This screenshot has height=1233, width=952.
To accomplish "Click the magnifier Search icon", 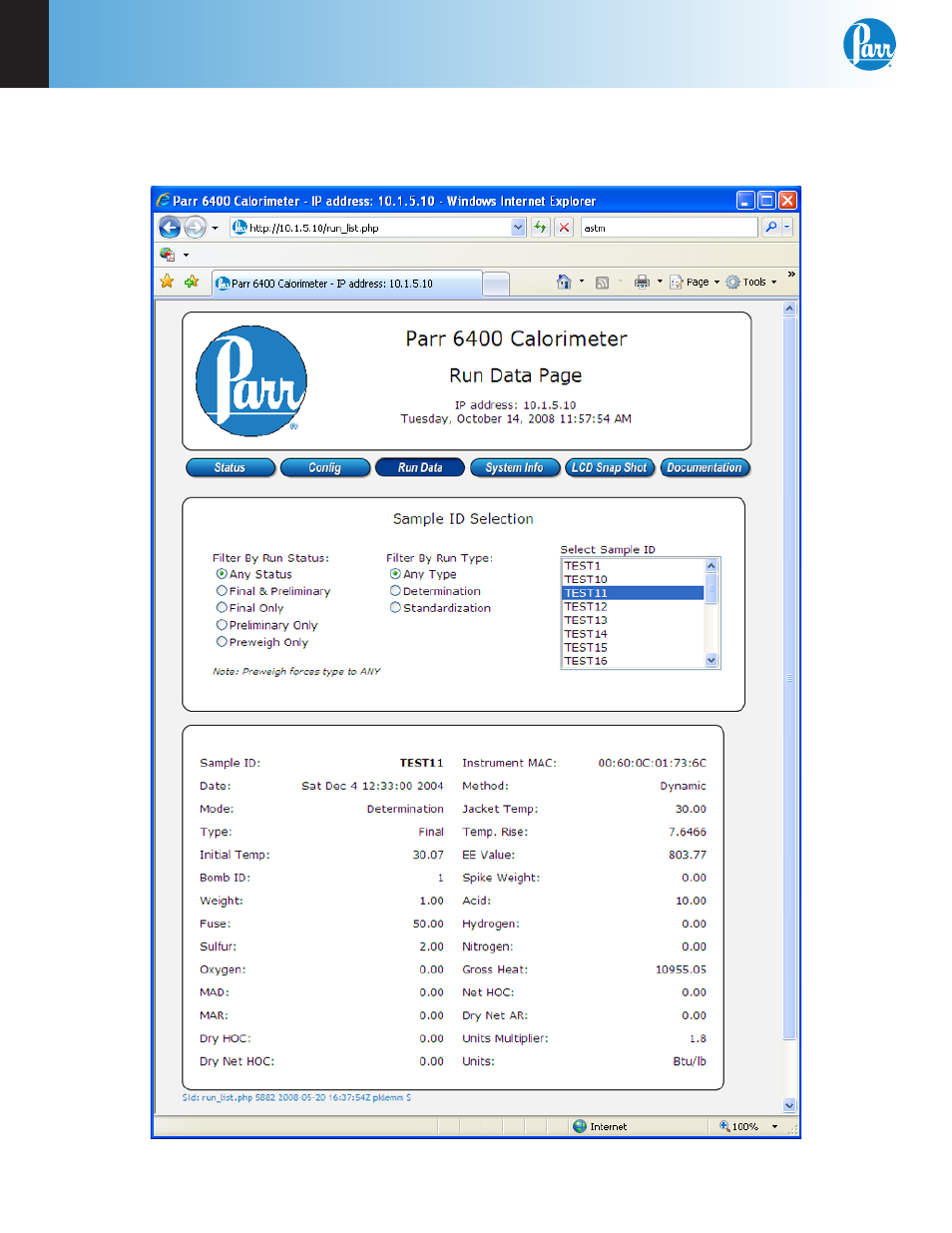I will (770, 228).
